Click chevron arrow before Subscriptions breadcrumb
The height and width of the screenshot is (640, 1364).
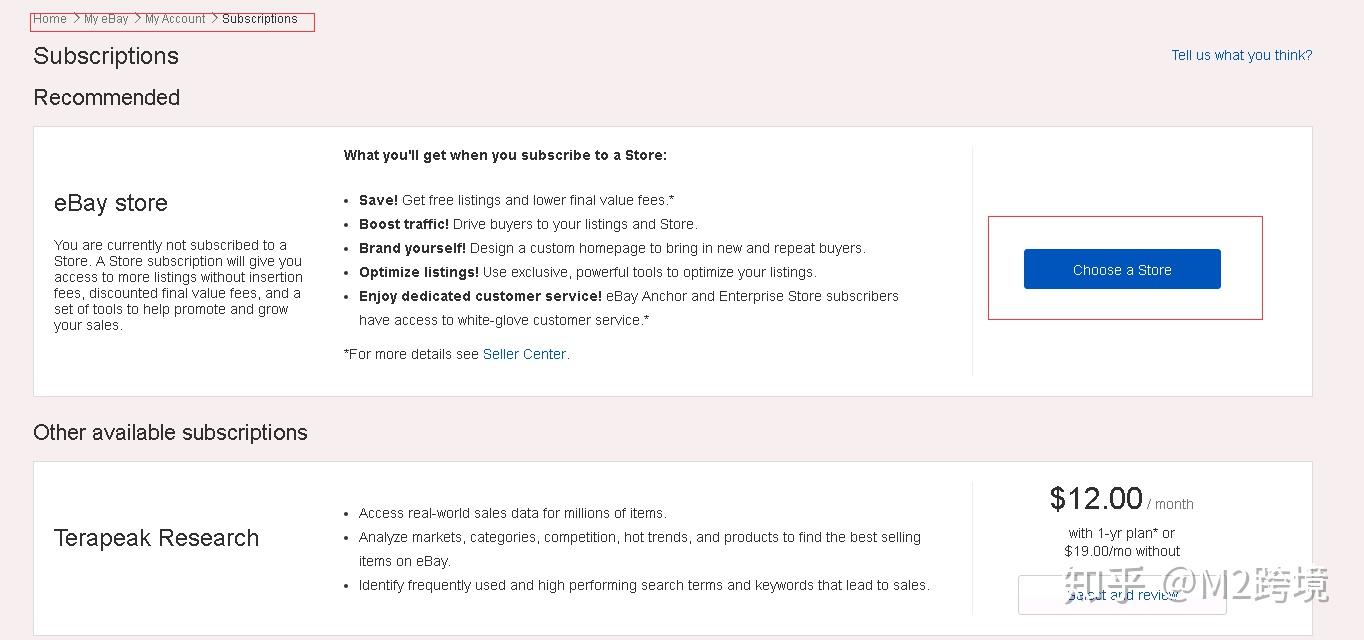(214, 19)
